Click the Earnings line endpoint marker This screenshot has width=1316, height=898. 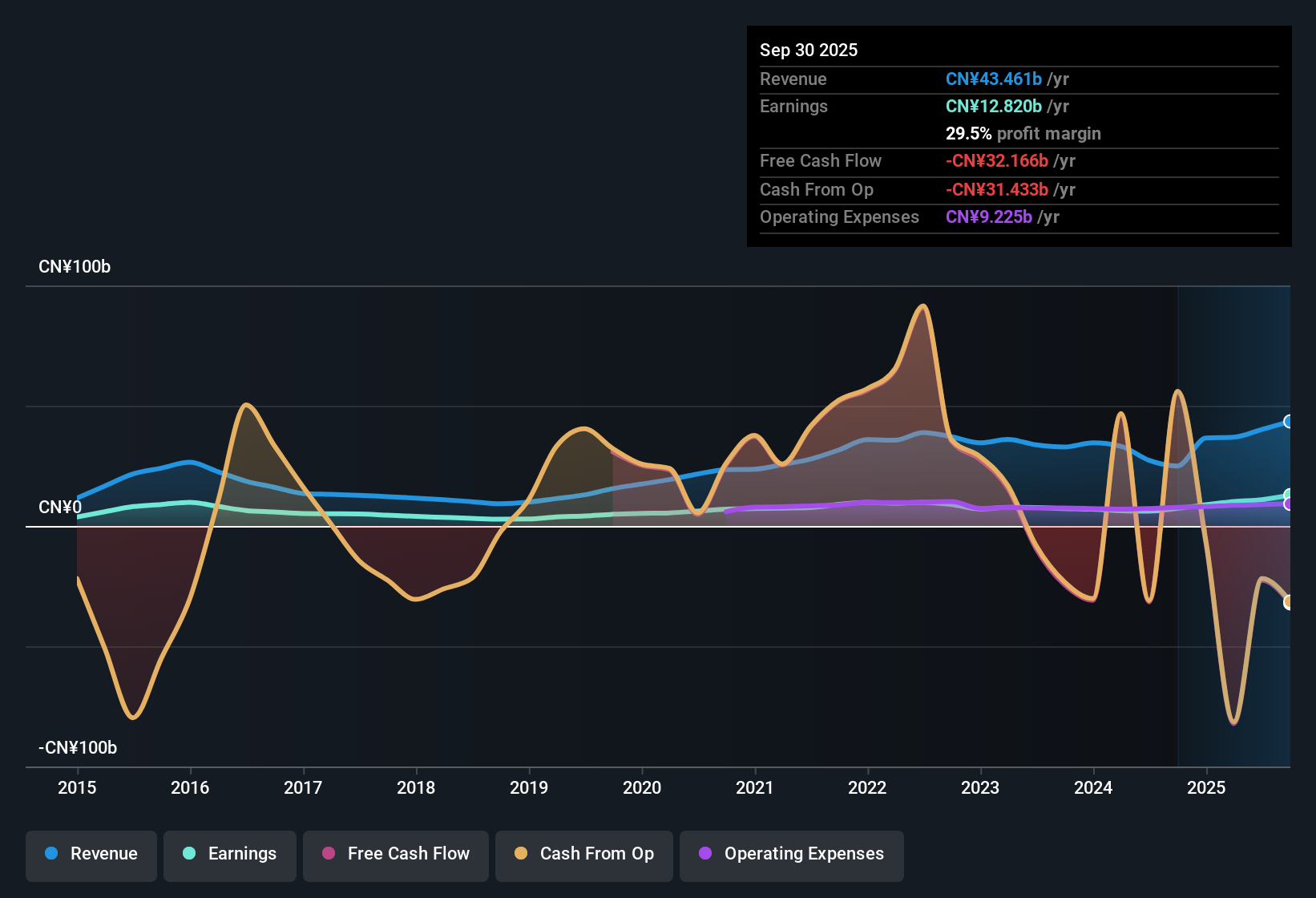click(1290, 494)
